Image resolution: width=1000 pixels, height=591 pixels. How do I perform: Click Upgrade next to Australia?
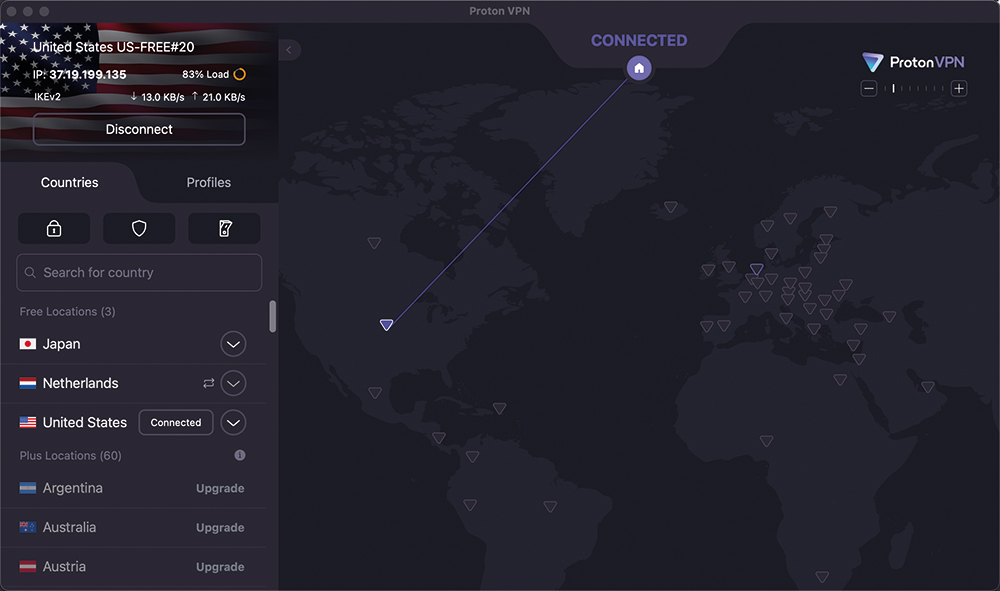(x=220, y=528)
